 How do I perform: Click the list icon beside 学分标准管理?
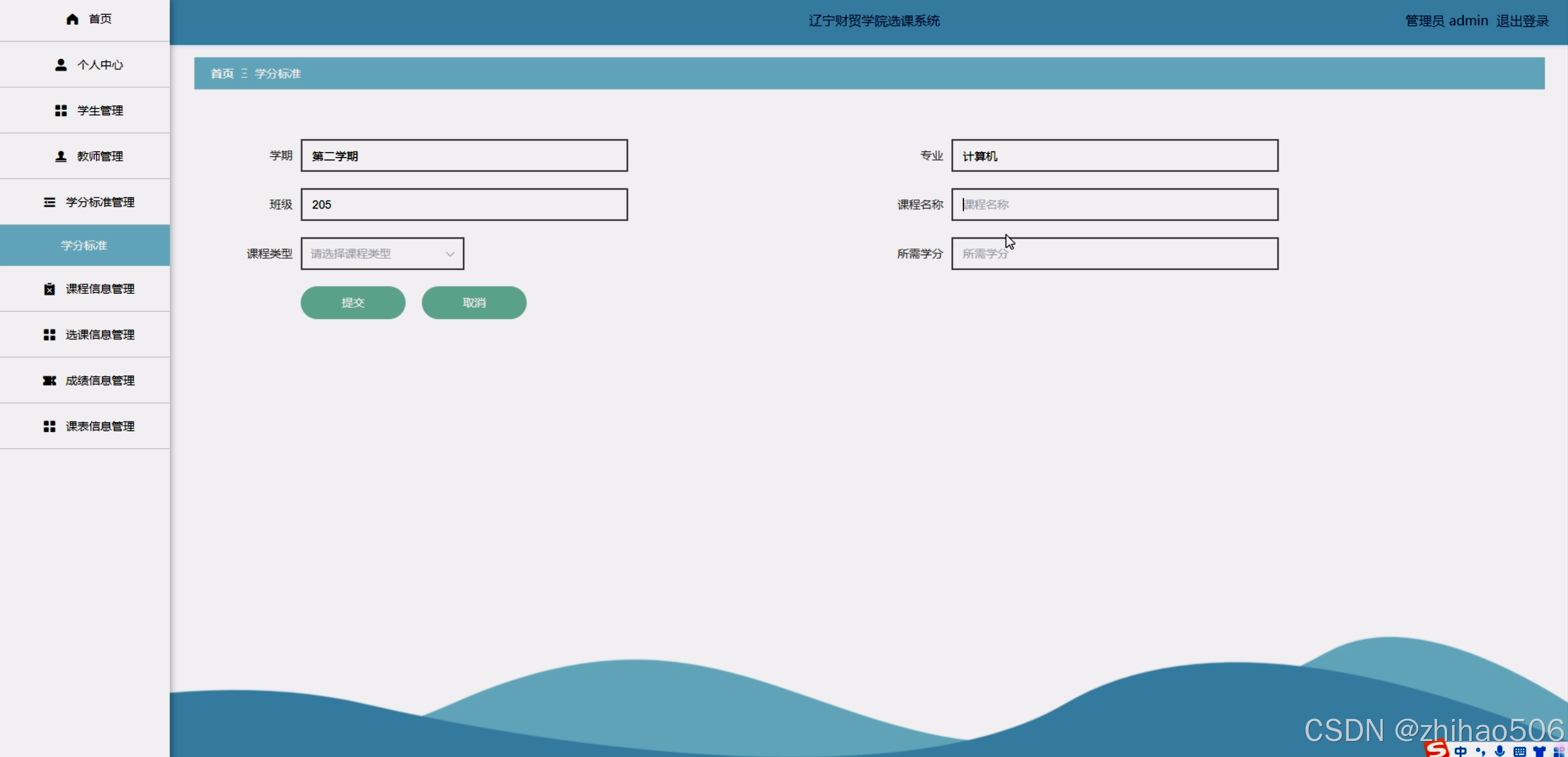click(x=50, y=202)
